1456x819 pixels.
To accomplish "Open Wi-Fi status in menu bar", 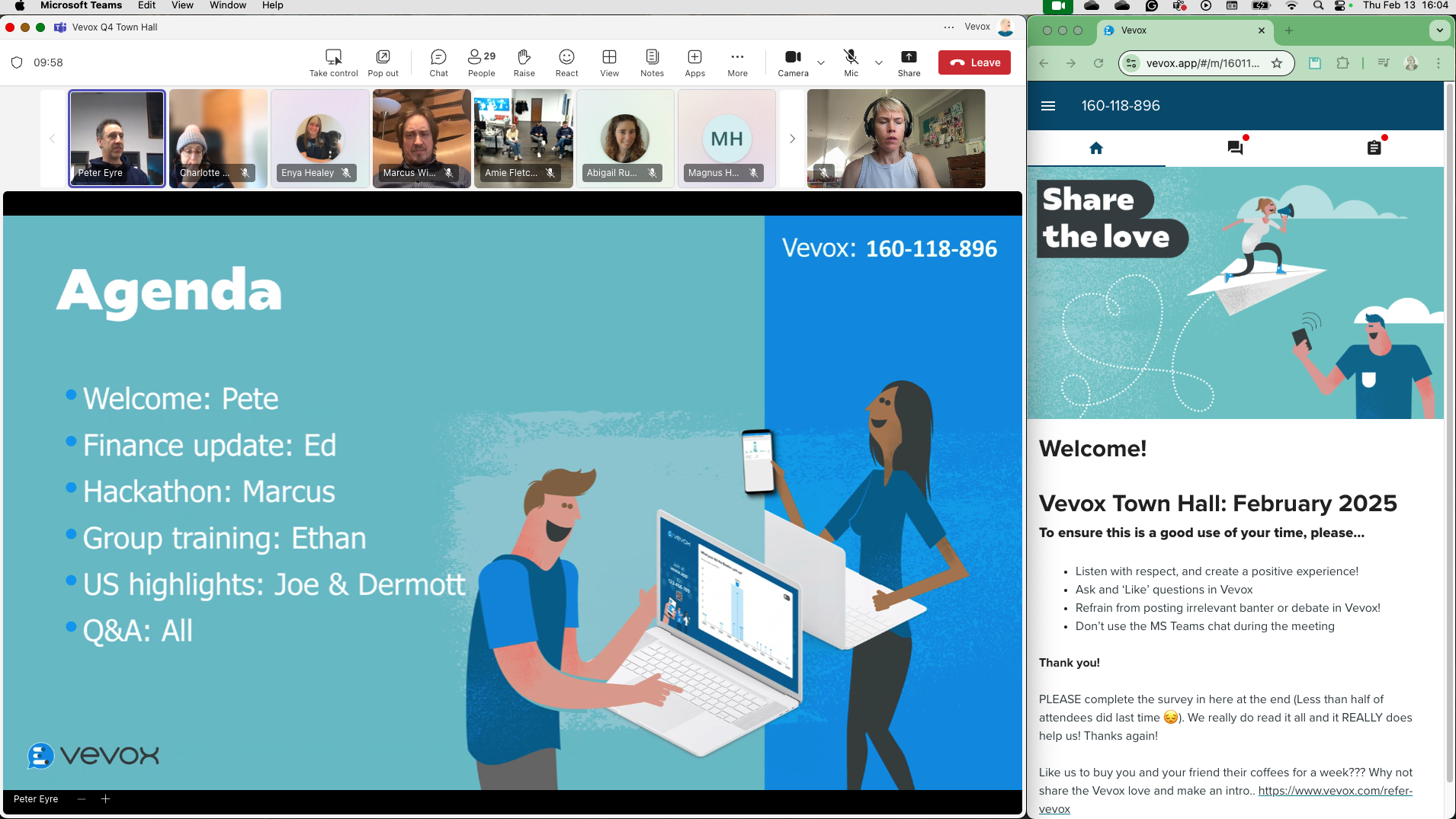I will [1291, 5].
